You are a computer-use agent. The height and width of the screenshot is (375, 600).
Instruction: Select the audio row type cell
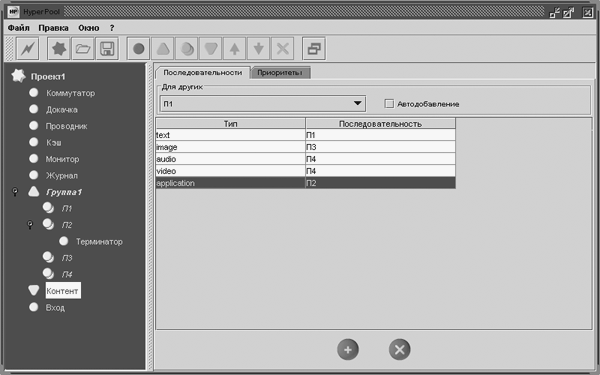pos(231,159)
